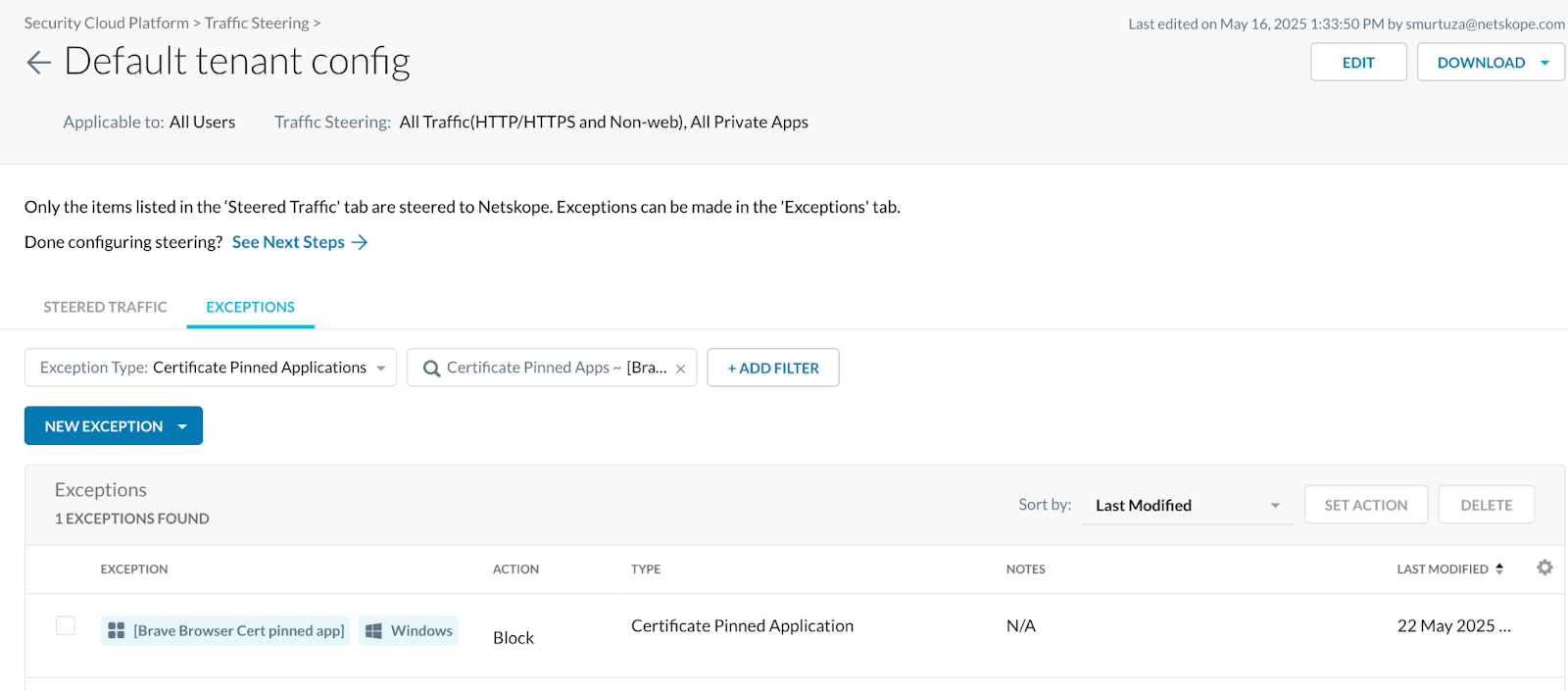
Task: Click the Exception column header
Action: (x=134, y=568)
